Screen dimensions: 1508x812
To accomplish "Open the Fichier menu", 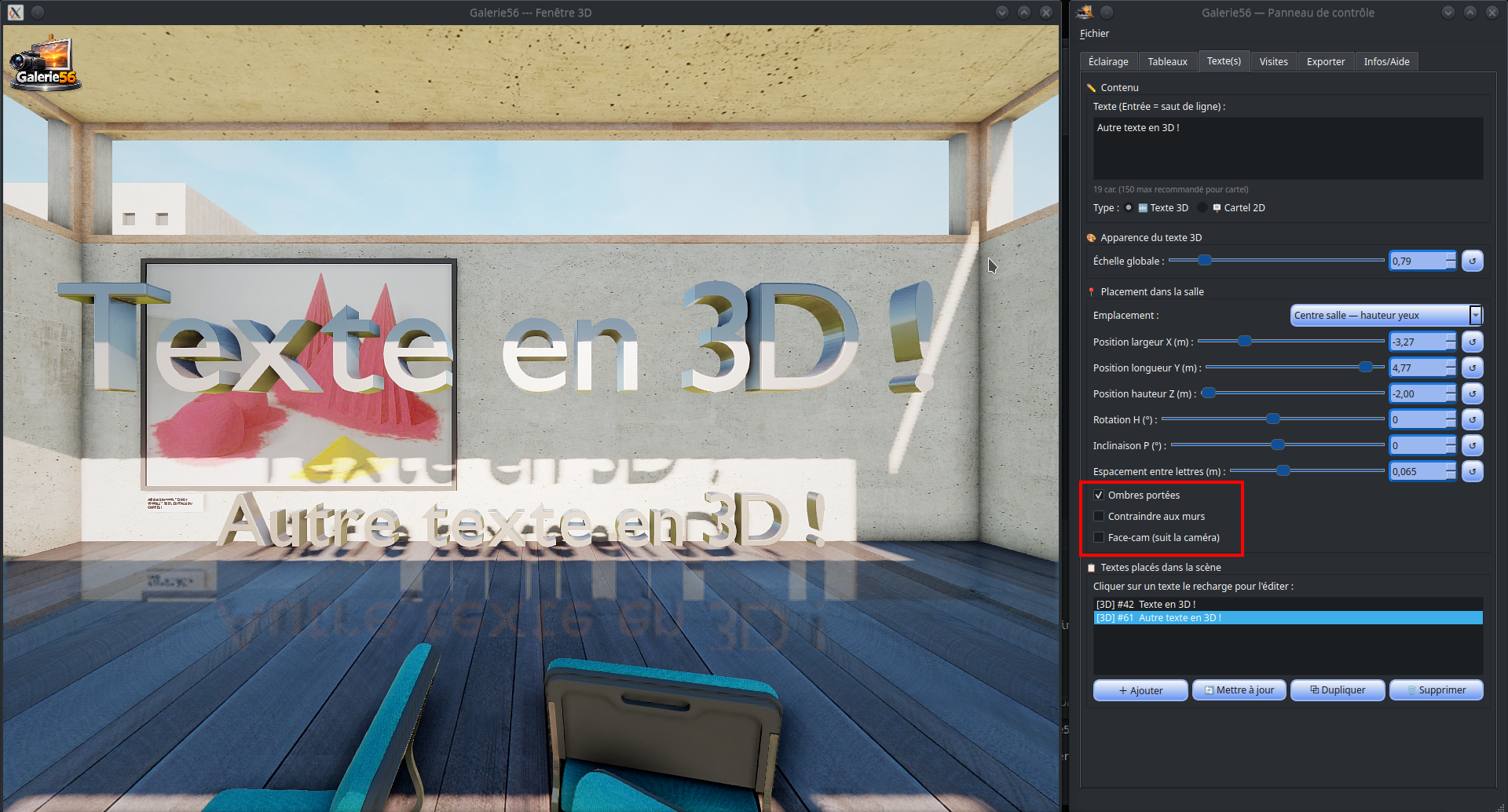I will (x=1094, y=34).
